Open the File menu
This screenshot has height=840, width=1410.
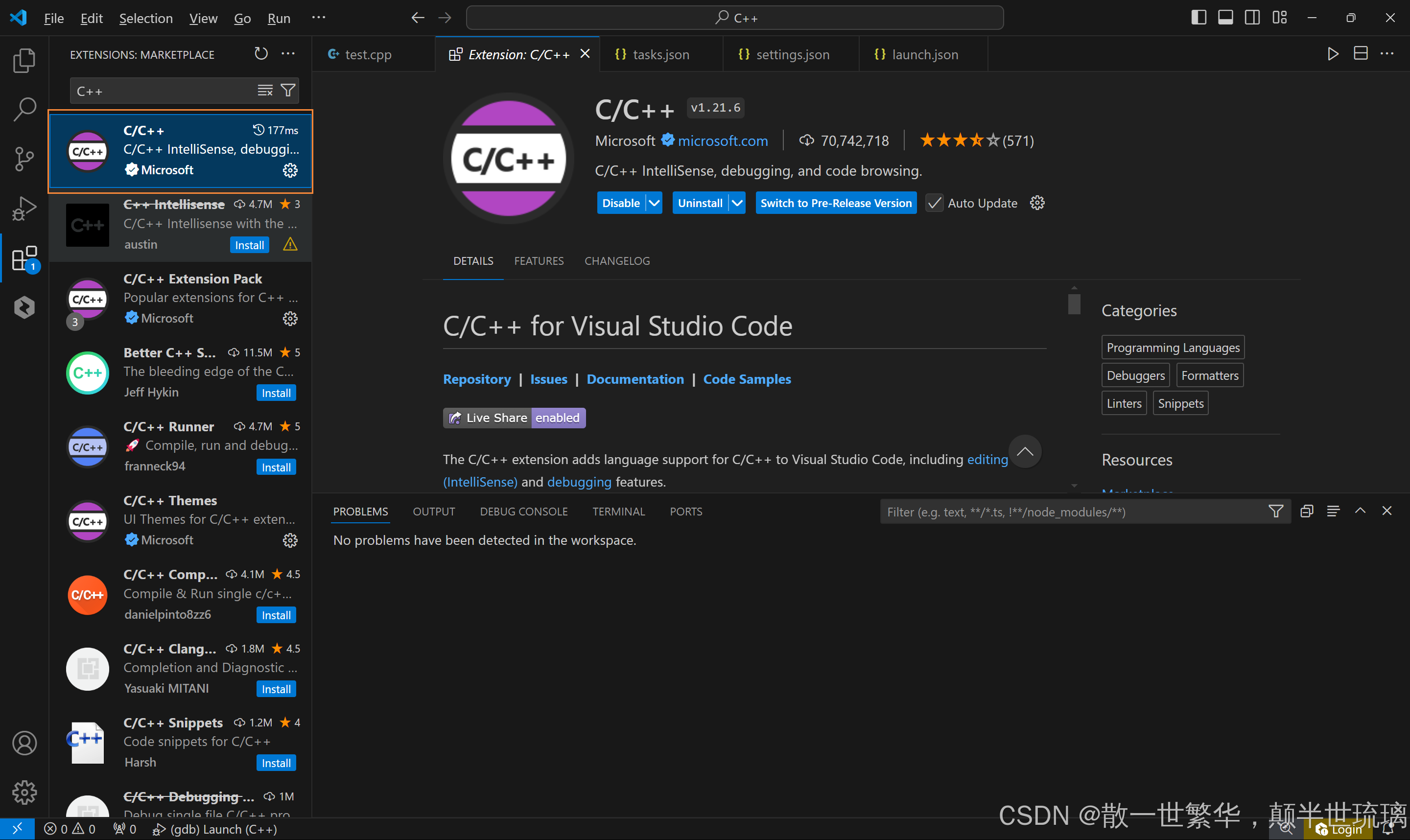pos(54,18)
